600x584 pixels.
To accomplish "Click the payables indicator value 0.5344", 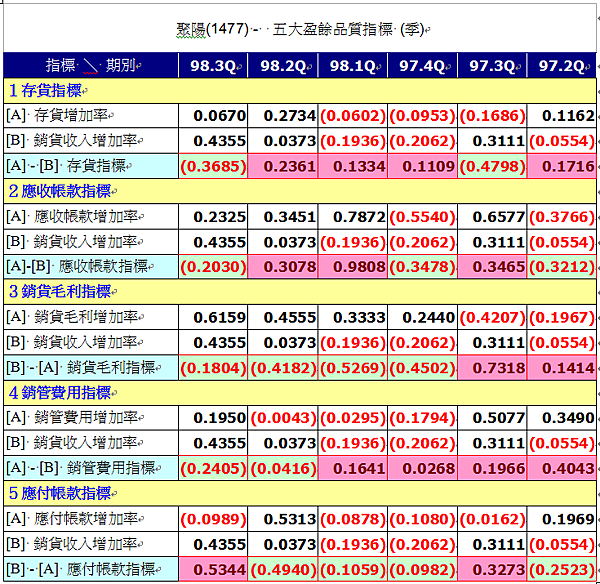I will pyautogui.click(x=219, y=570).
